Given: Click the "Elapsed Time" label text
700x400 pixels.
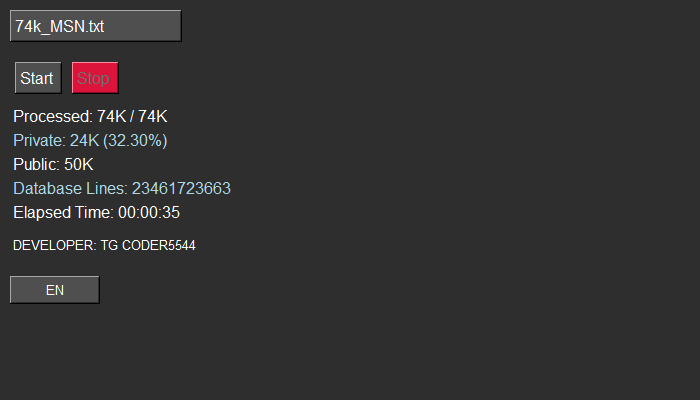Looking at the screenshot, I should 63,212.
